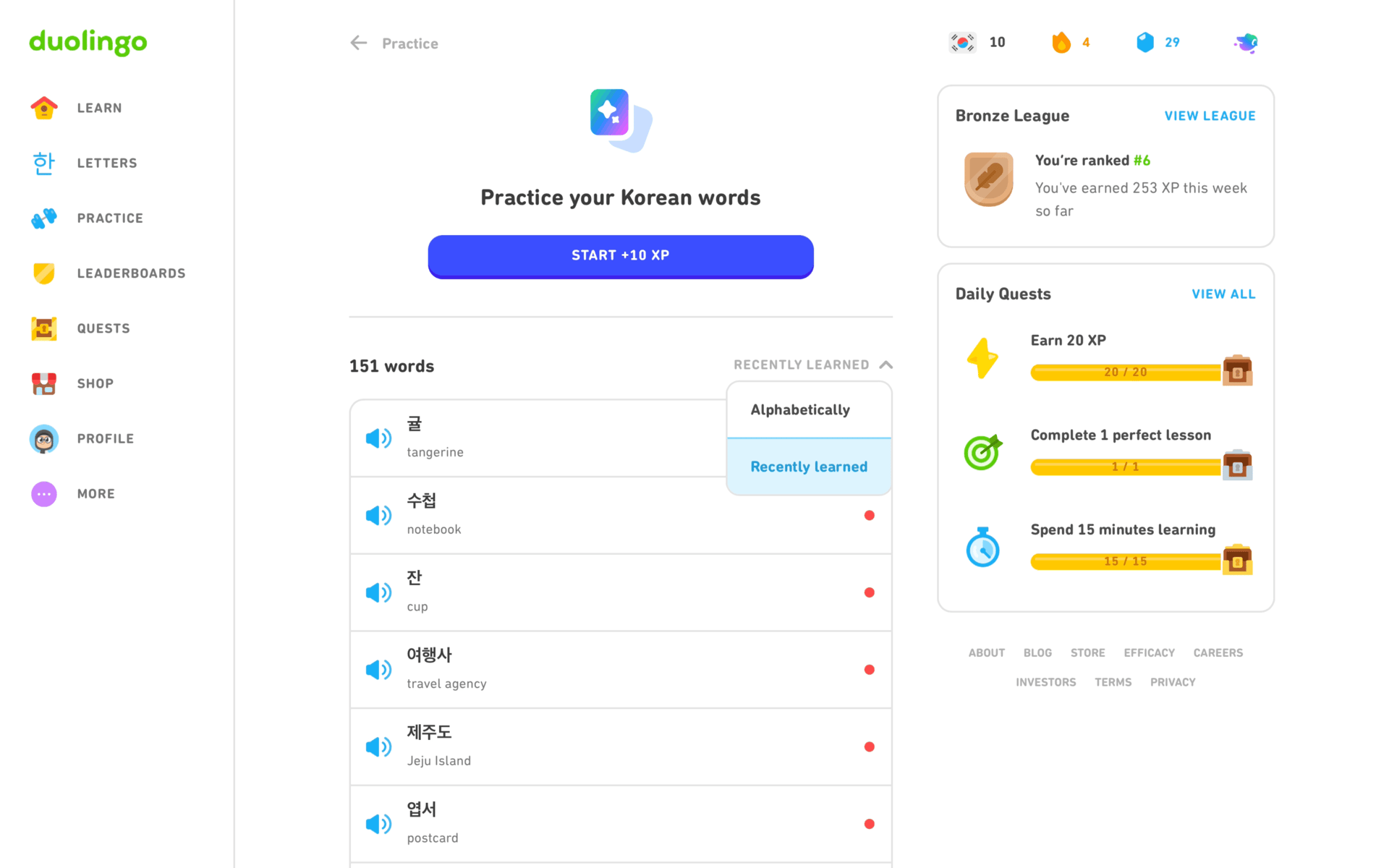Open Learn in the sidebar
1389x868 pixels.
pos(100,108)
